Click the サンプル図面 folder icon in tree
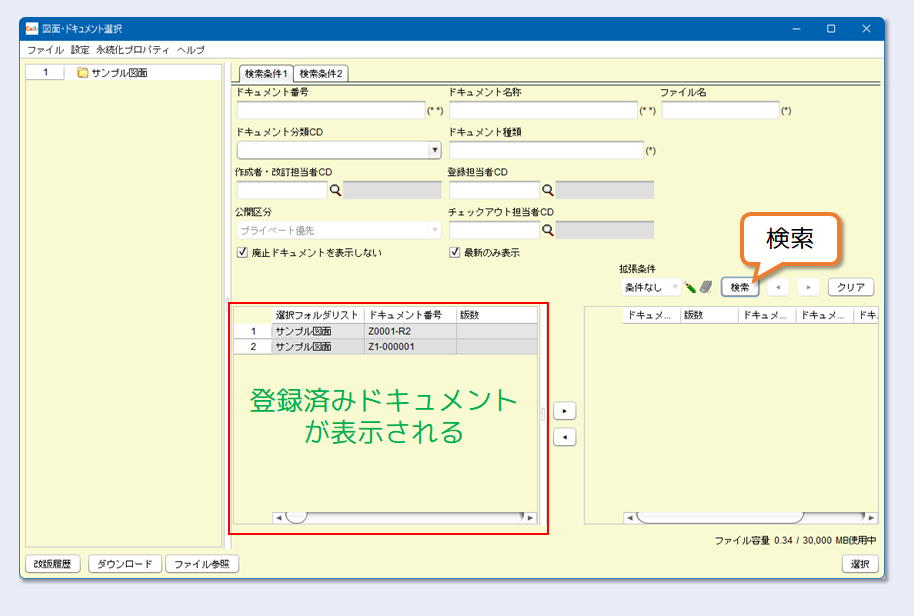Screen dimensions: 914x616 83,72
